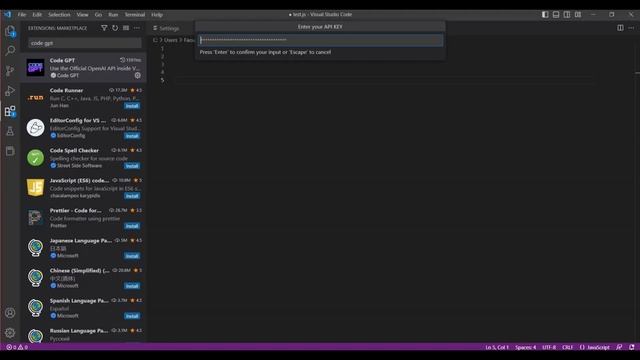Click line number 5 in editor gutter
This screenshot has width=640, height=360.
[162, 80]
